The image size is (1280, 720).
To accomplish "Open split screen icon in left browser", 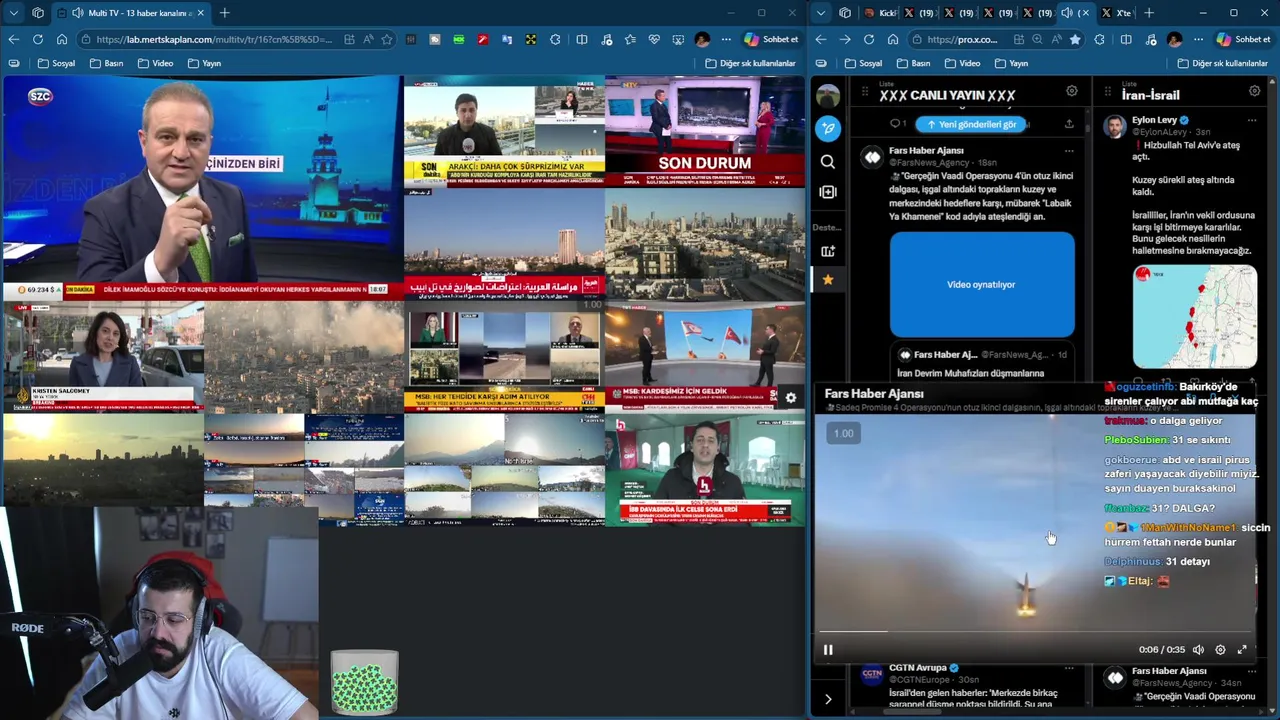I will (x=582, y=39).
